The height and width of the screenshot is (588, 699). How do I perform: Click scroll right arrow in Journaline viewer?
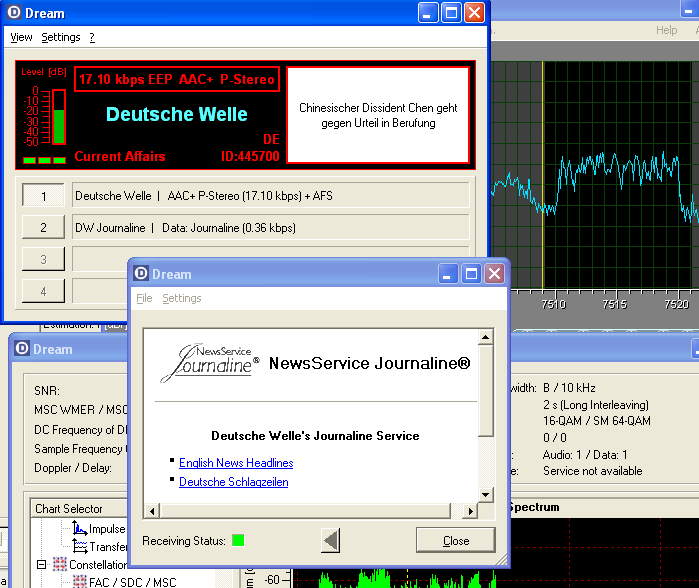pos(470,511)
